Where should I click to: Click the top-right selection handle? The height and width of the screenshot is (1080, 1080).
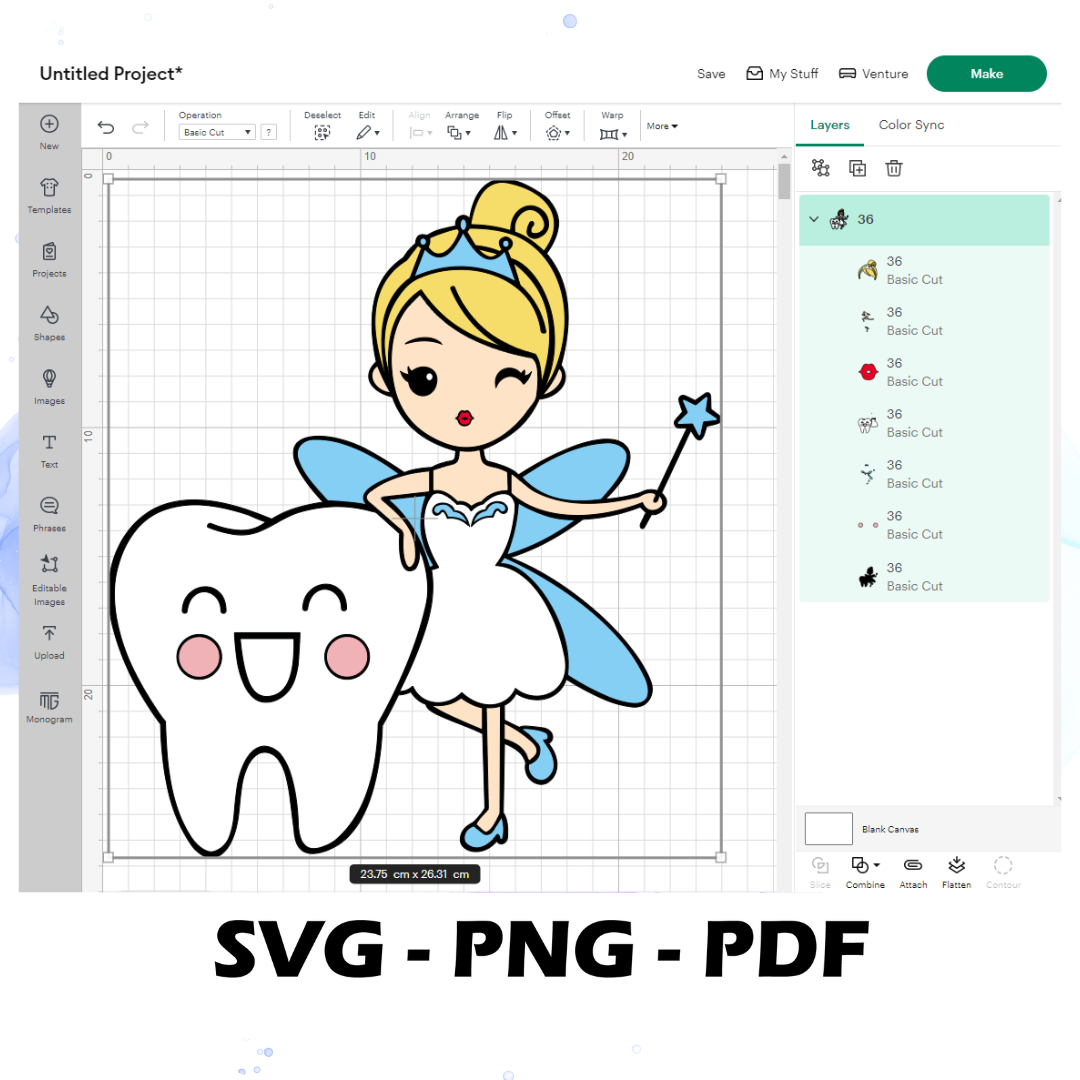[720, 179]
